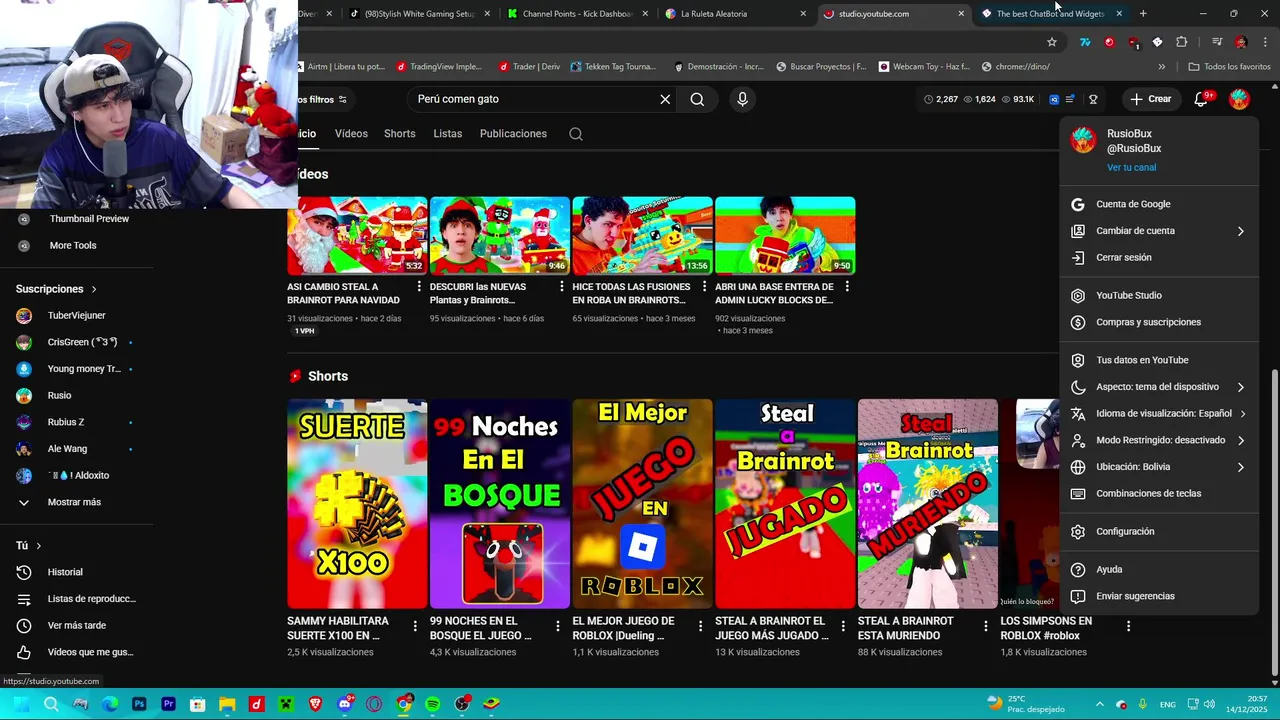Open the list icon in vidIQ bar
The width and height of the screenshot is (1280, 720).
click(1070, 99)
